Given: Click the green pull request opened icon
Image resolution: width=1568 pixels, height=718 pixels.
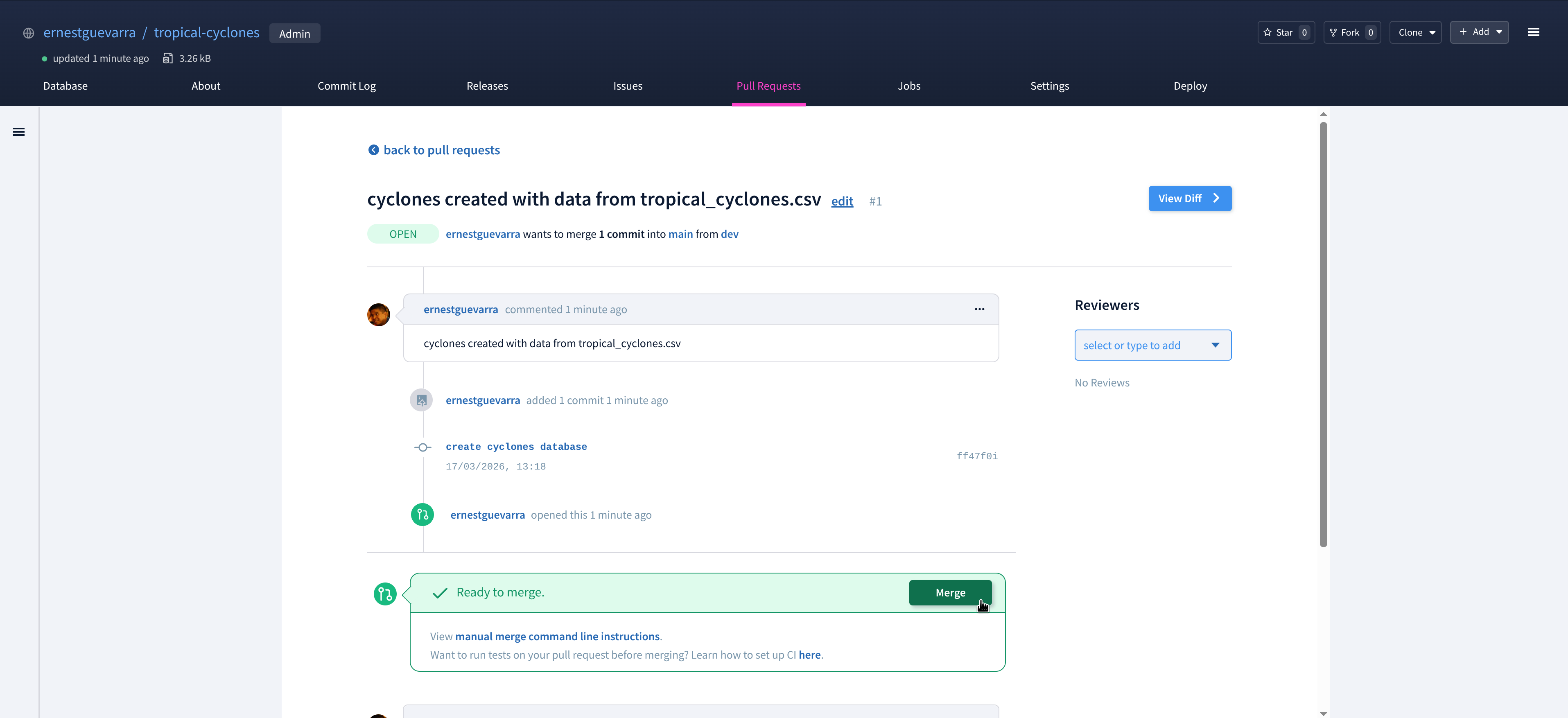Looking at the screenshot, I should click(422, 515).
